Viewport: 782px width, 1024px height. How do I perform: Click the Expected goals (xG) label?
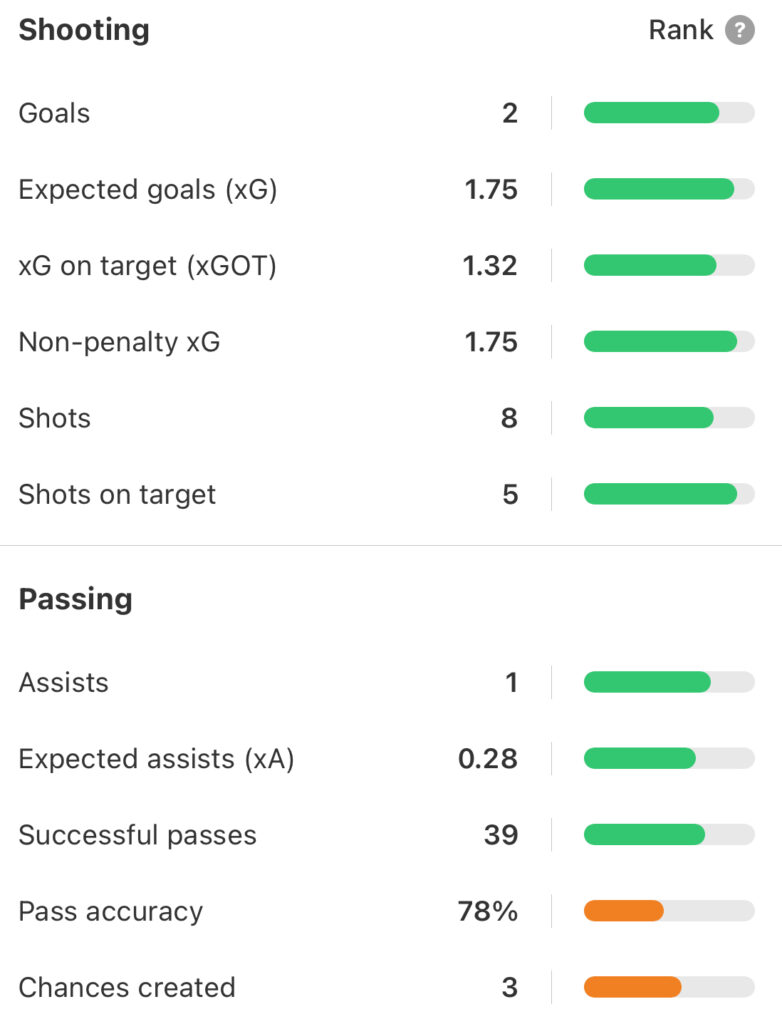click(x=148, y=190)
